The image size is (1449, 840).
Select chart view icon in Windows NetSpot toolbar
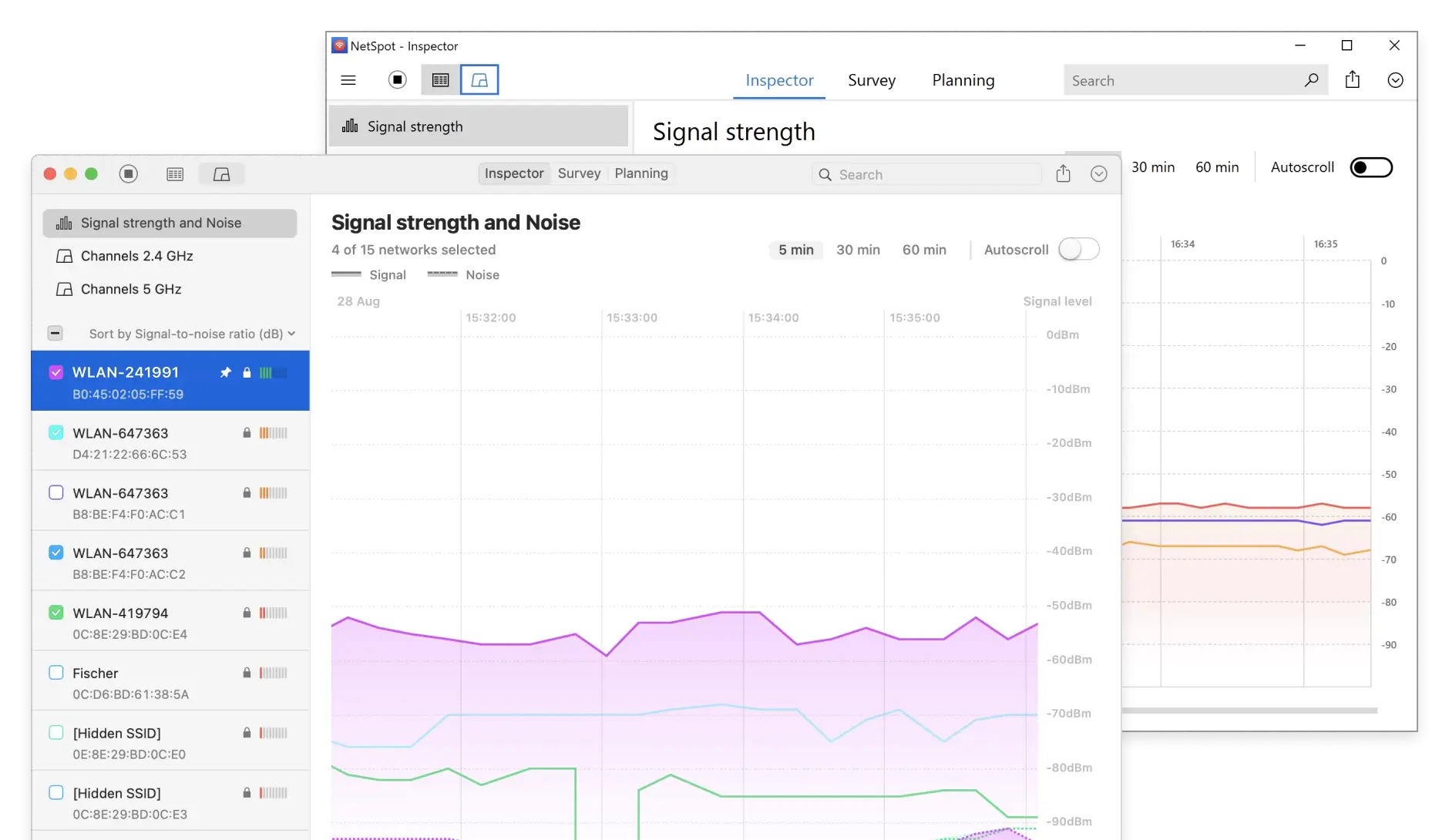click(x=479, y=80)
